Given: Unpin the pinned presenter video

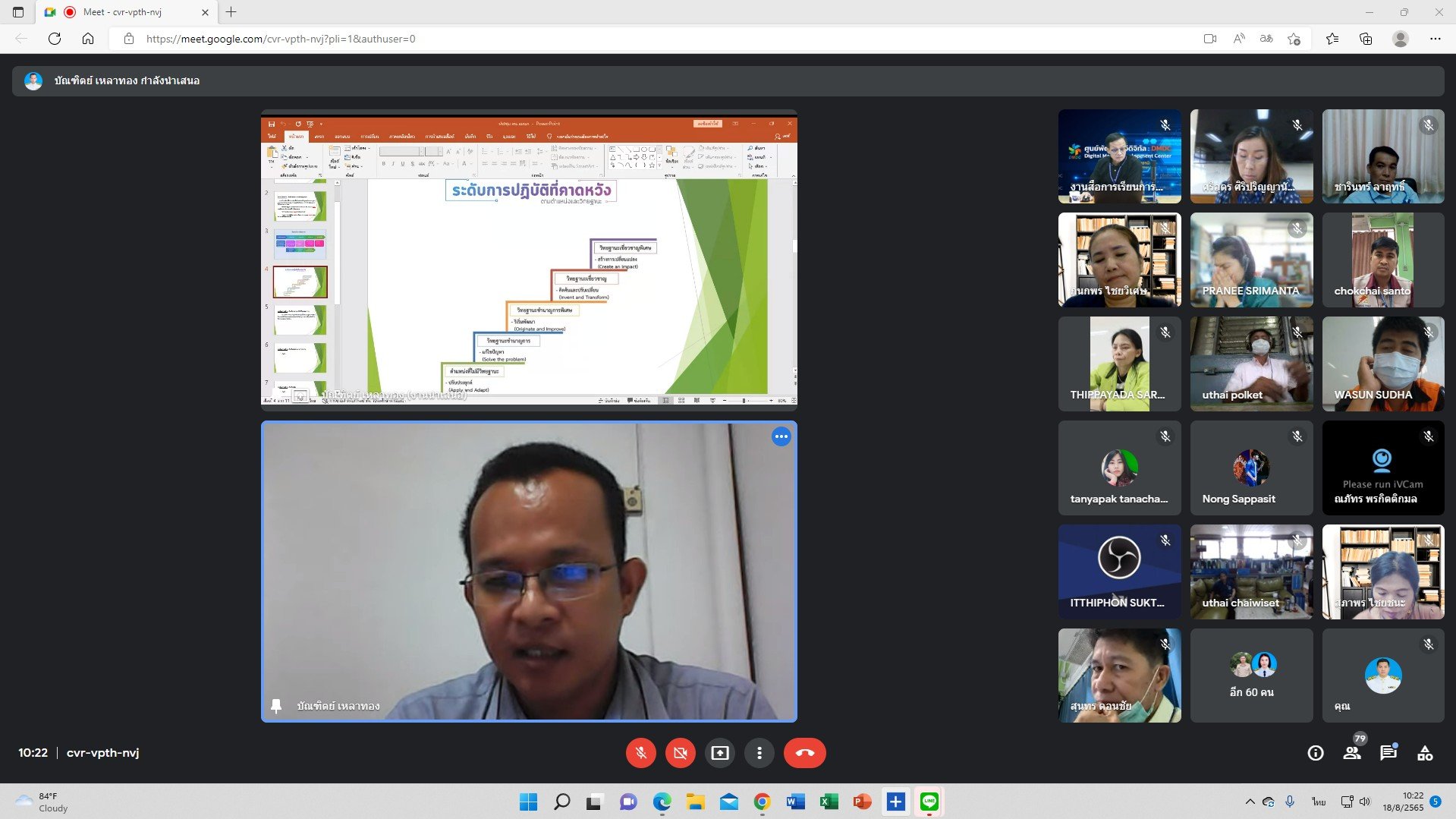Looking at the screenshot, I should click(x=276, y=706).
